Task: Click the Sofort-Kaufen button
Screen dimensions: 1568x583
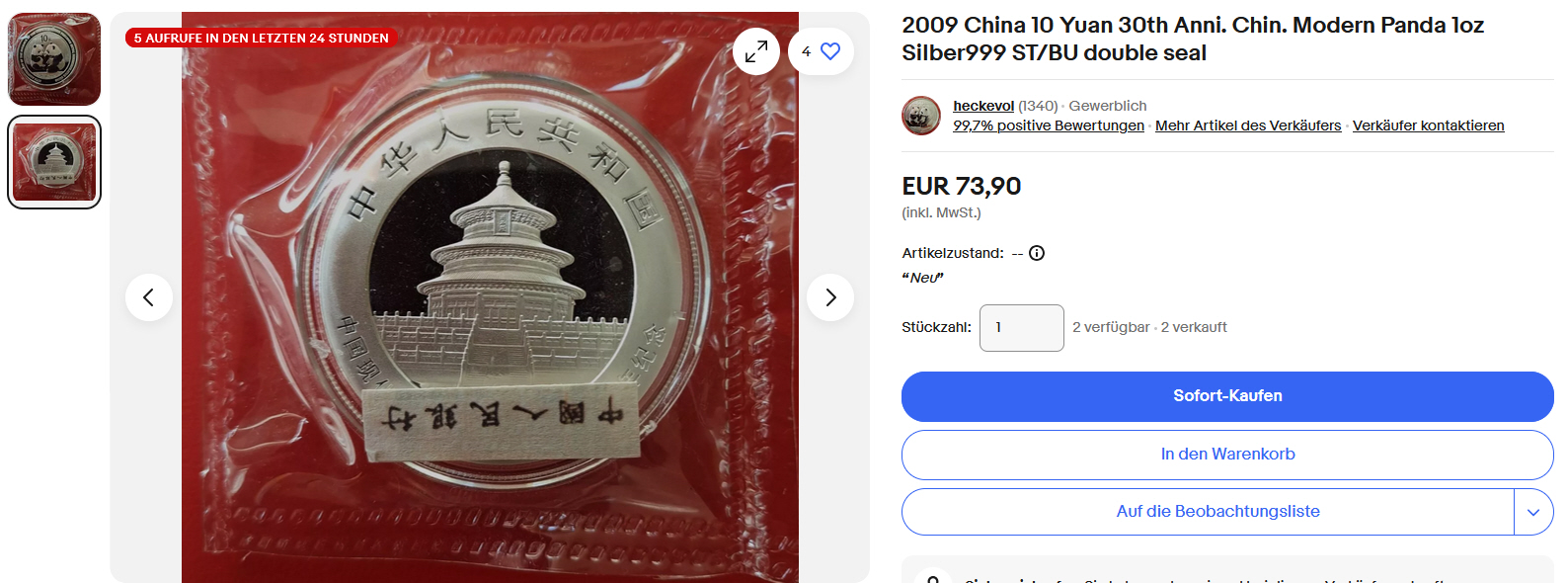Action: [x=1227, y=396]
